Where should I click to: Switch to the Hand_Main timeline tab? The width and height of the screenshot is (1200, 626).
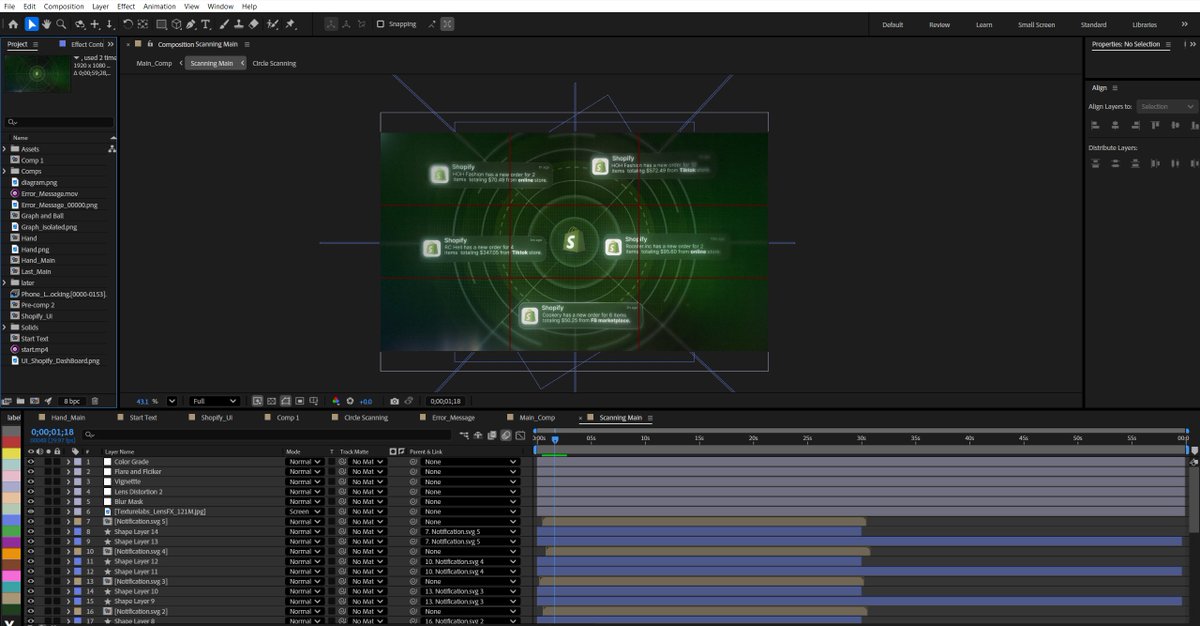[x=68, y=417]
